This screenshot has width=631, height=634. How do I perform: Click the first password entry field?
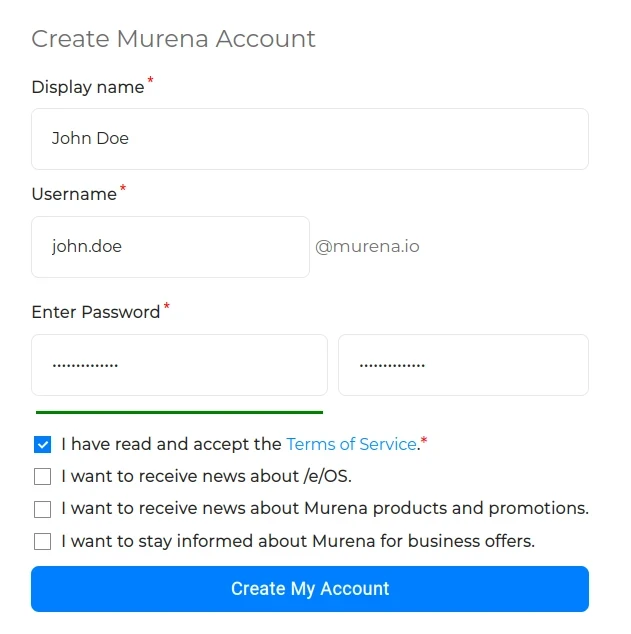(179, 365)
